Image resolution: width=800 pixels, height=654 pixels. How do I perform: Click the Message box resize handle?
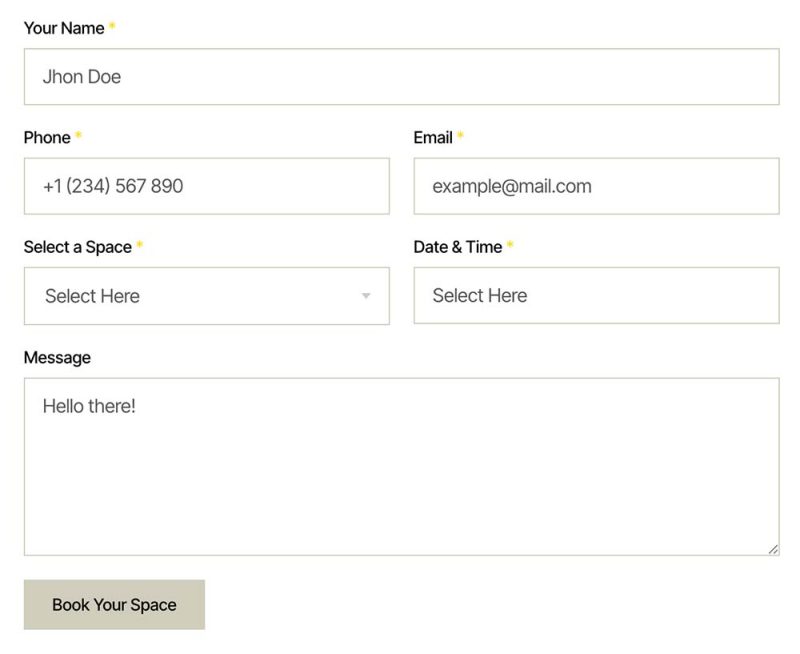[773, 548]
